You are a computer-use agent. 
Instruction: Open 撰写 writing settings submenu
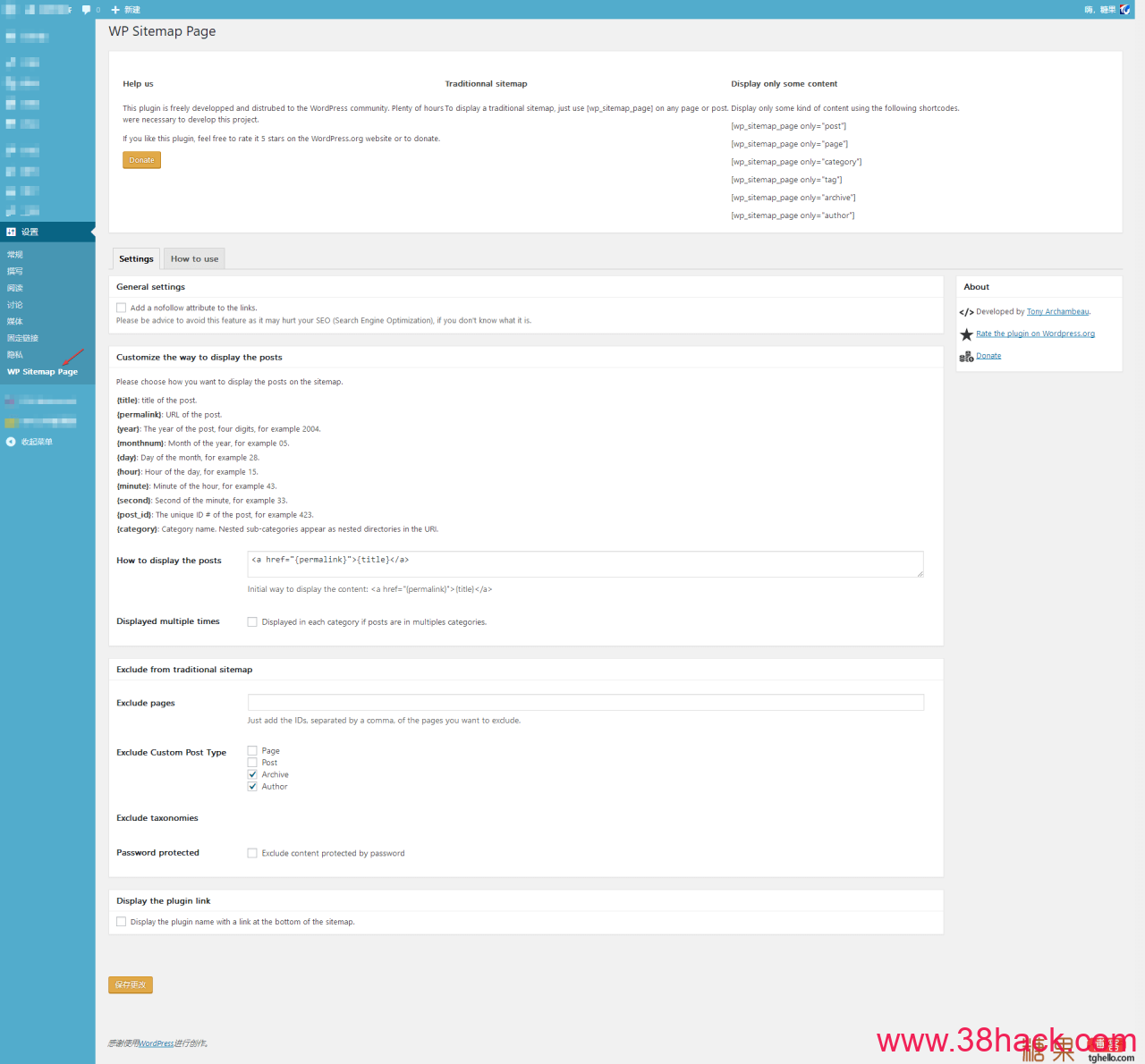(x=15, y=271)
